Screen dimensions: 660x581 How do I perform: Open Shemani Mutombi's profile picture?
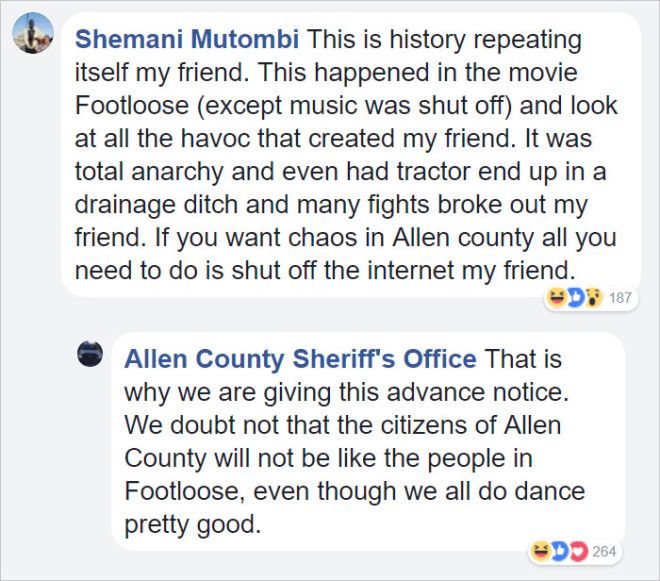[33, 33]
